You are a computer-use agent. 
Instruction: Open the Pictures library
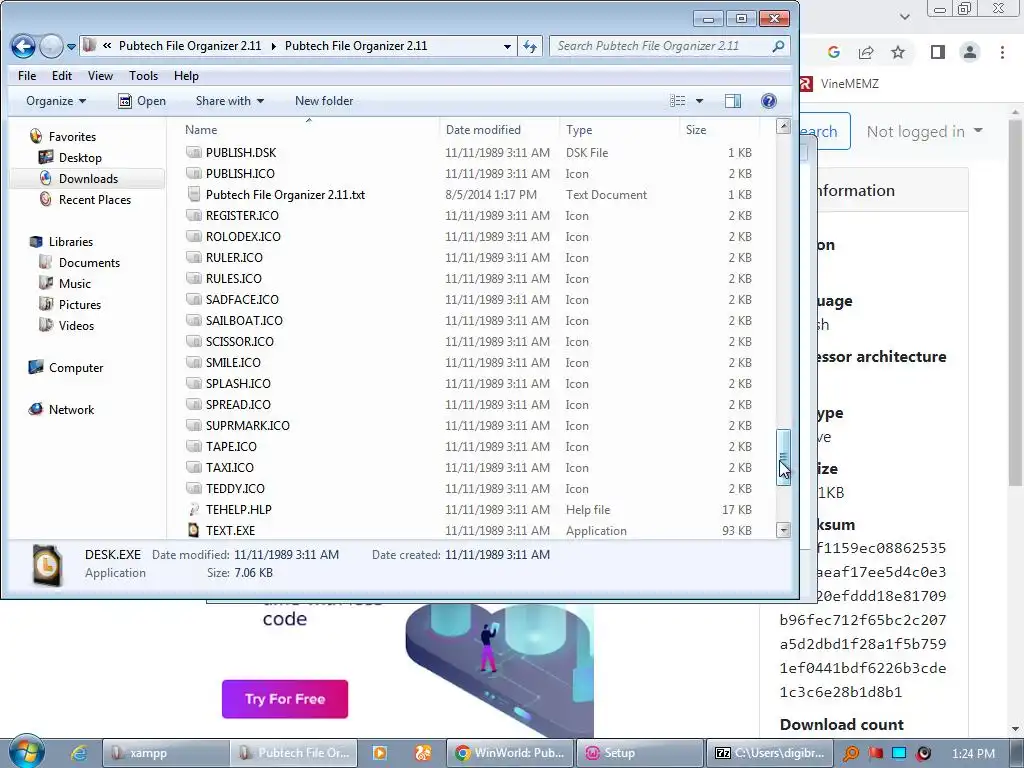[x=80, y=304]
